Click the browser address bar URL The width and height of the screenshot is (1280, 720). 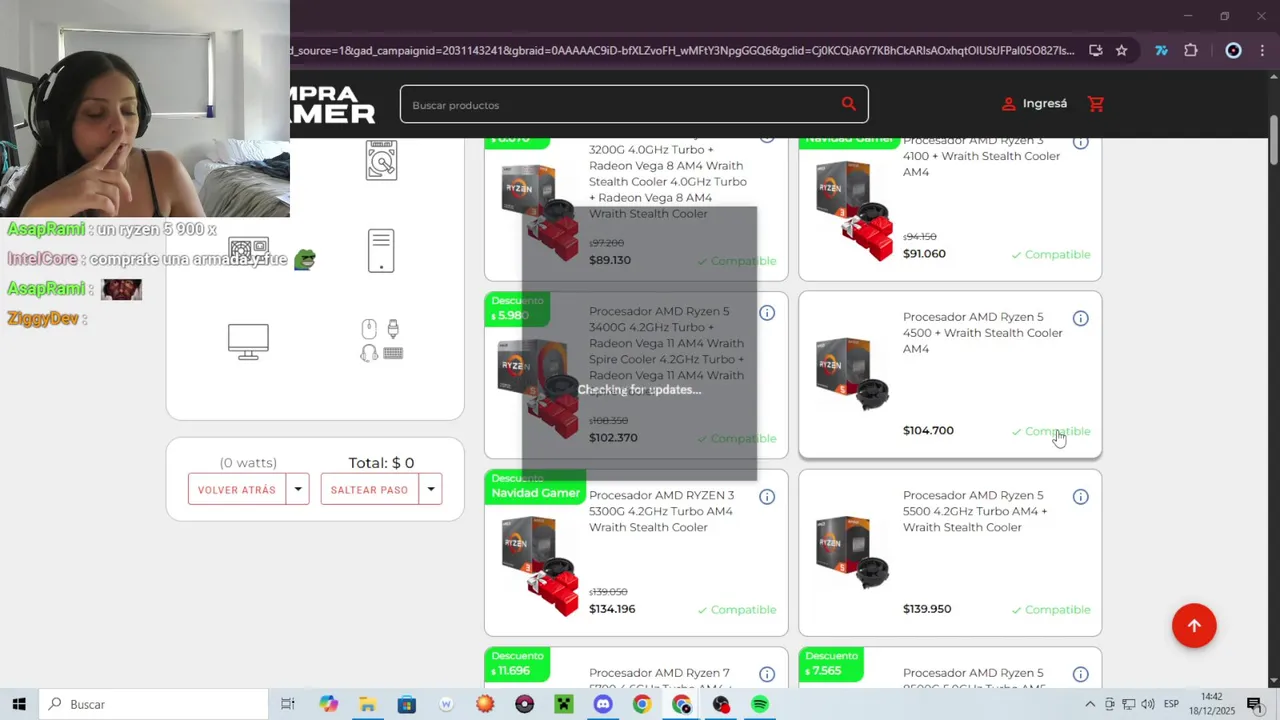(682, 51)
